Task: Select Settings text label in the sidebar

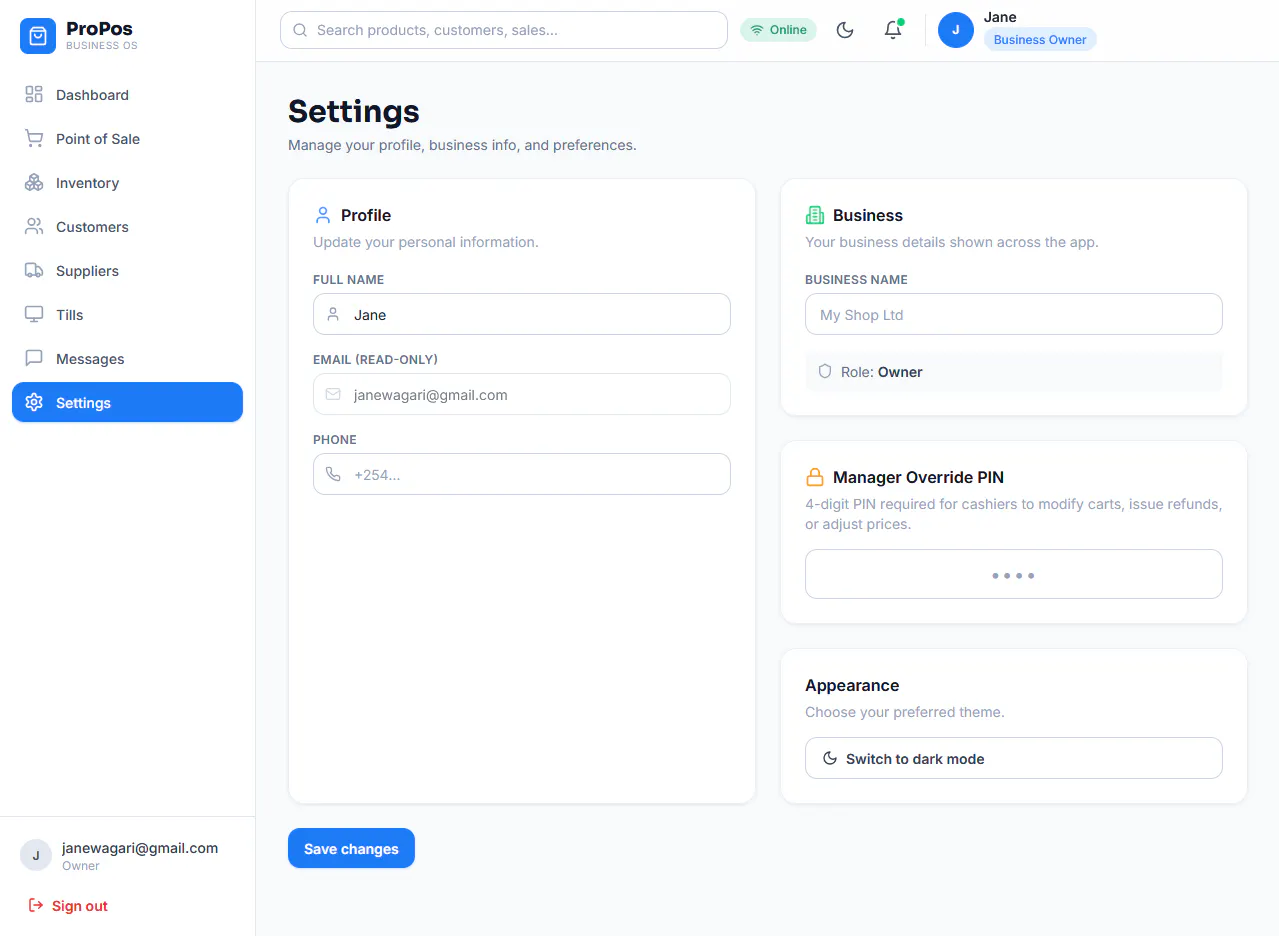Action: point(83,402)
